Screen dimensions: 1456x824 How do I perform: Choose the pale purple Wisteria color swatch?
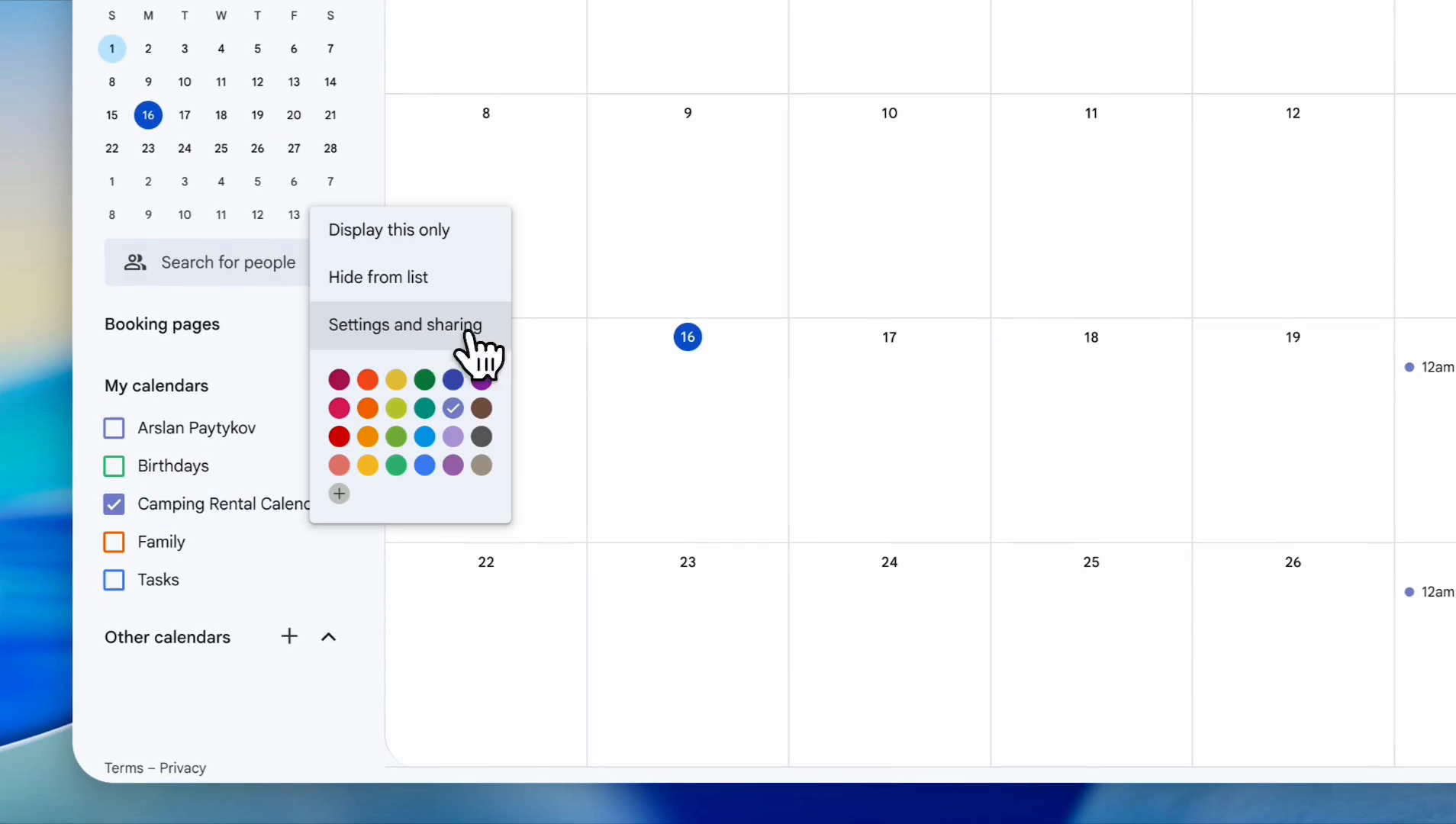point(453,436)
